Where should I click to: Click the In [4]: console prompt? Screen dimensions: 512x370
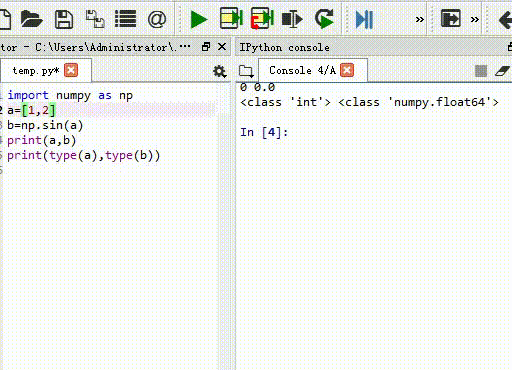click(264, 132)
